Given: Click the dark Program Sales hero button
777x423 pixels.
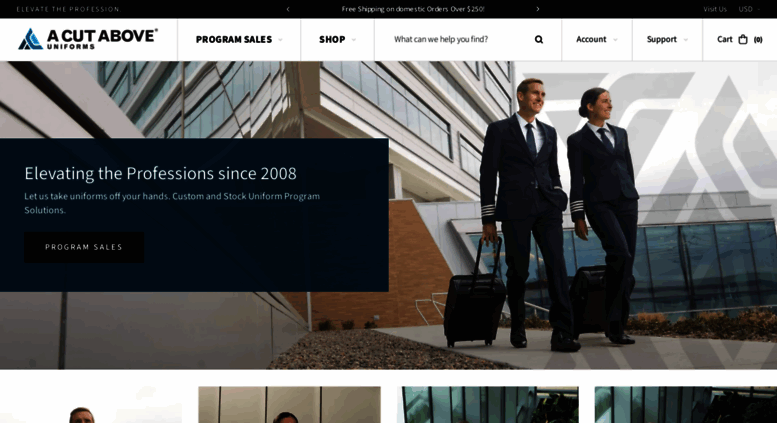Looking at the screenshot, I should tap(84, 247).
